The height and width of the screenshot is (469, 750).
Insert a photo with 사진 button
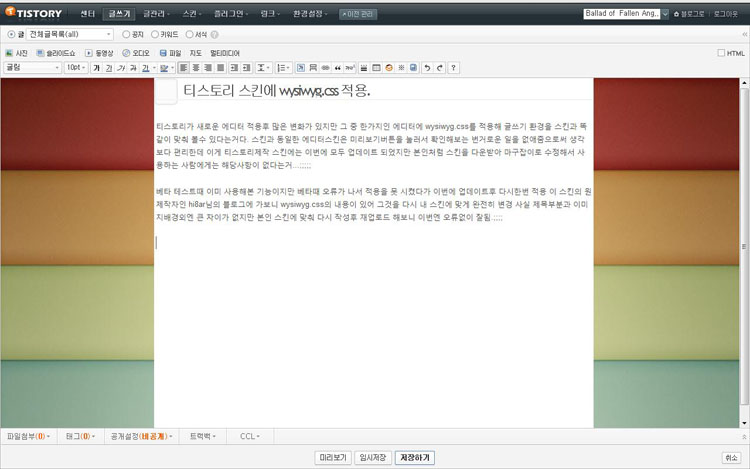[16, 53]
